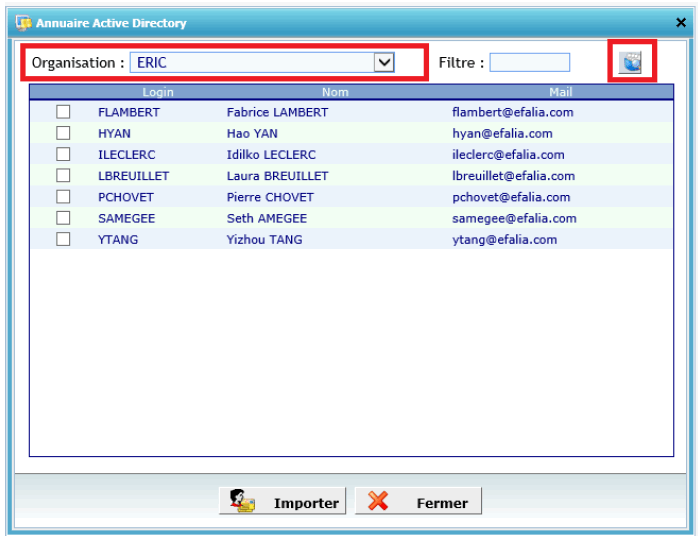Select the HYAN row checkbox
The image size is (698, 539).
63,133
